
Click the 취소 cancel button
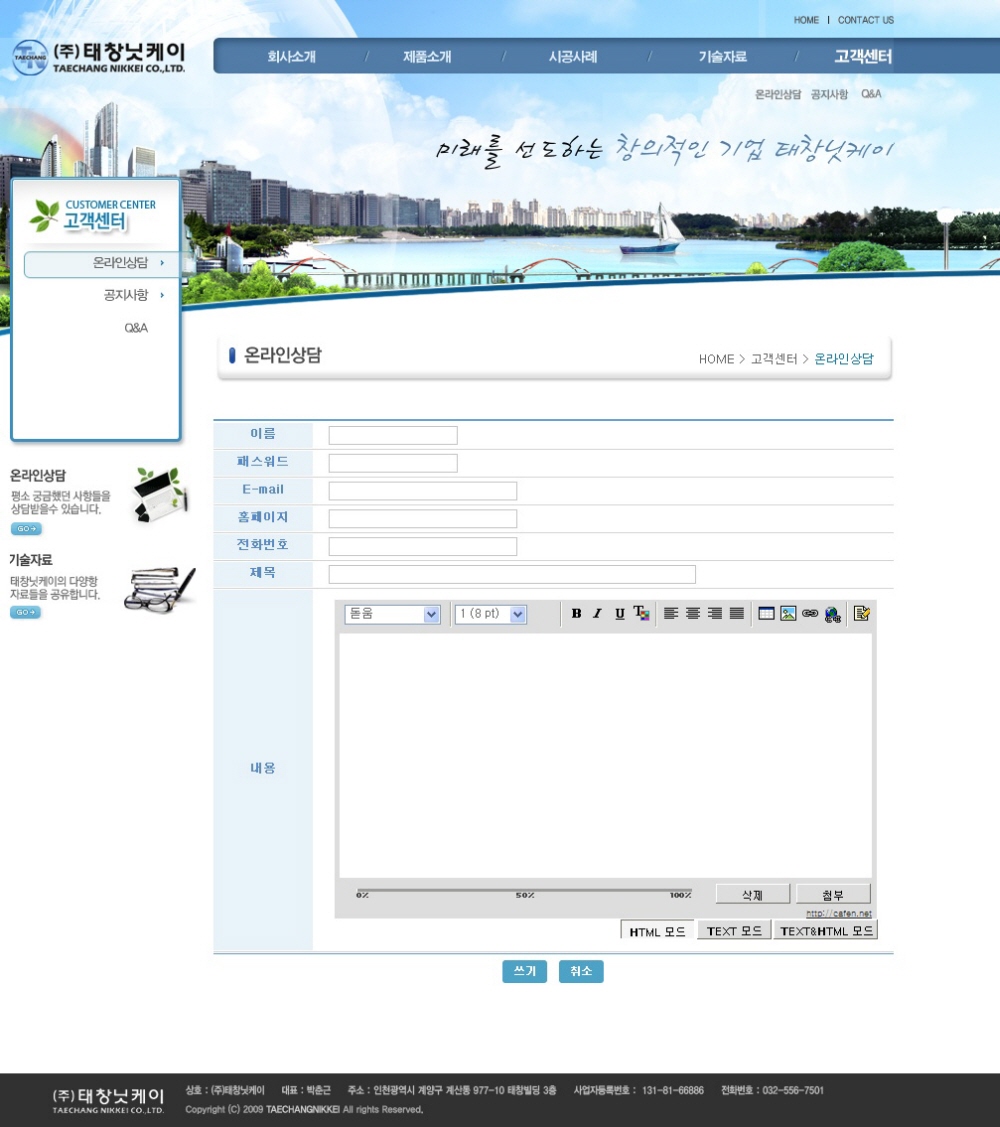[581, 972]
